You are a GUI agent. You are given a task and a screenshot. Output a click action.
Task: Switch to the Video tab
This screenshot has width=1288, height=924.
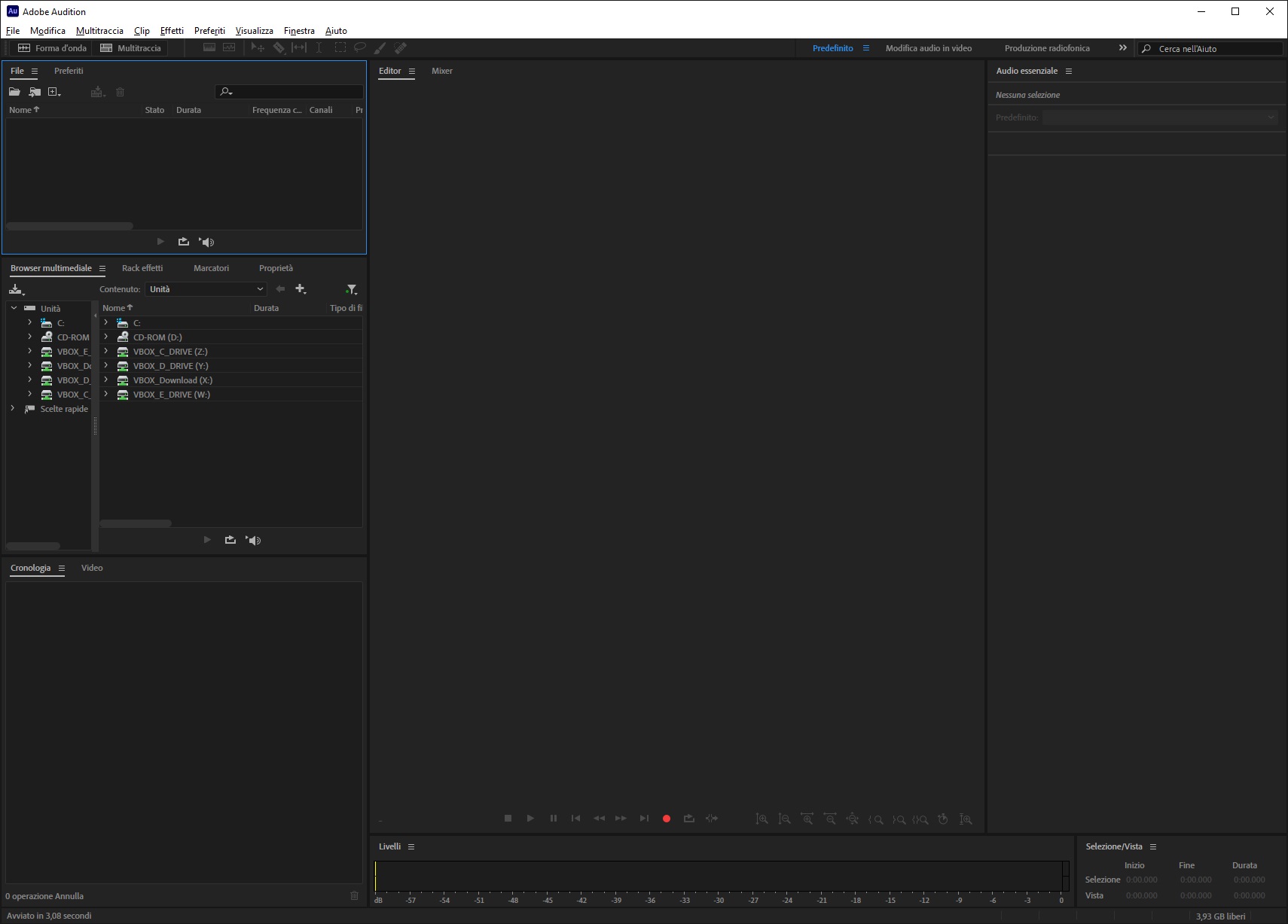(x=92, y=568)
